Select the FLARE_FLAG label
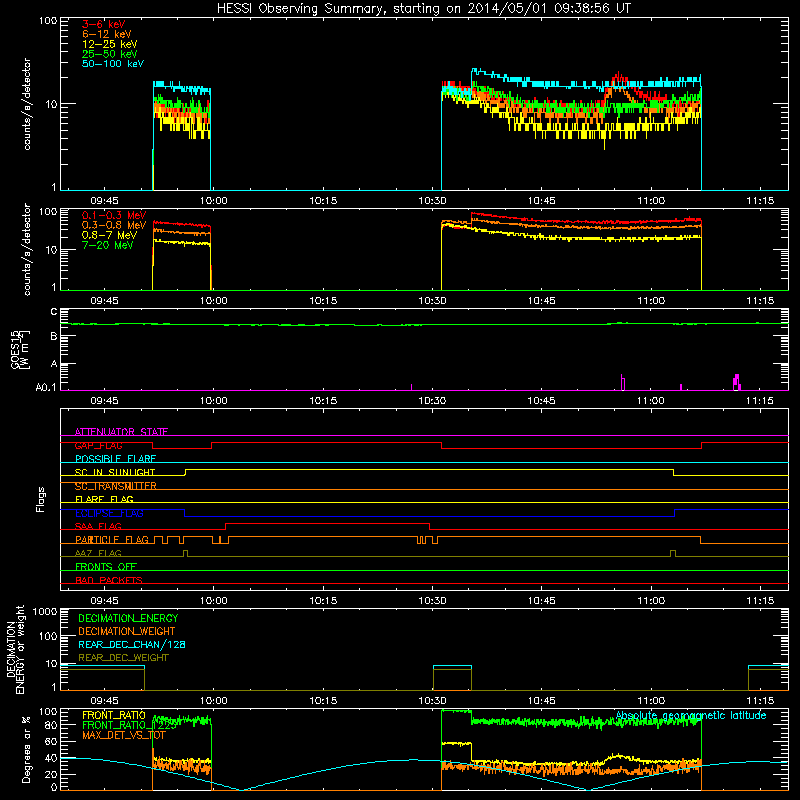The height and width of the screenshot is (800, 800). [x=104, y=499]
